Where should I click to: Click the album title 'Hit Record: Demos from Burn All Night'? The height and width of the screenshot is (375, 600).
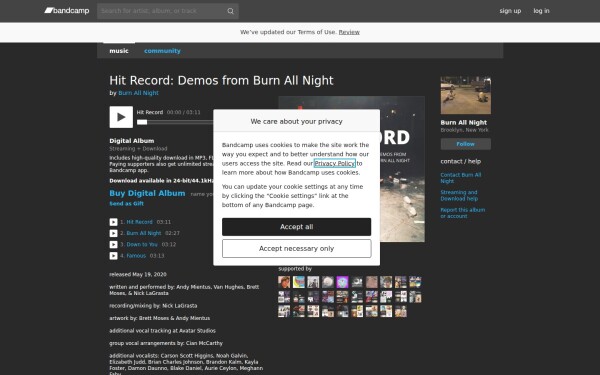(x=221, y=80)
